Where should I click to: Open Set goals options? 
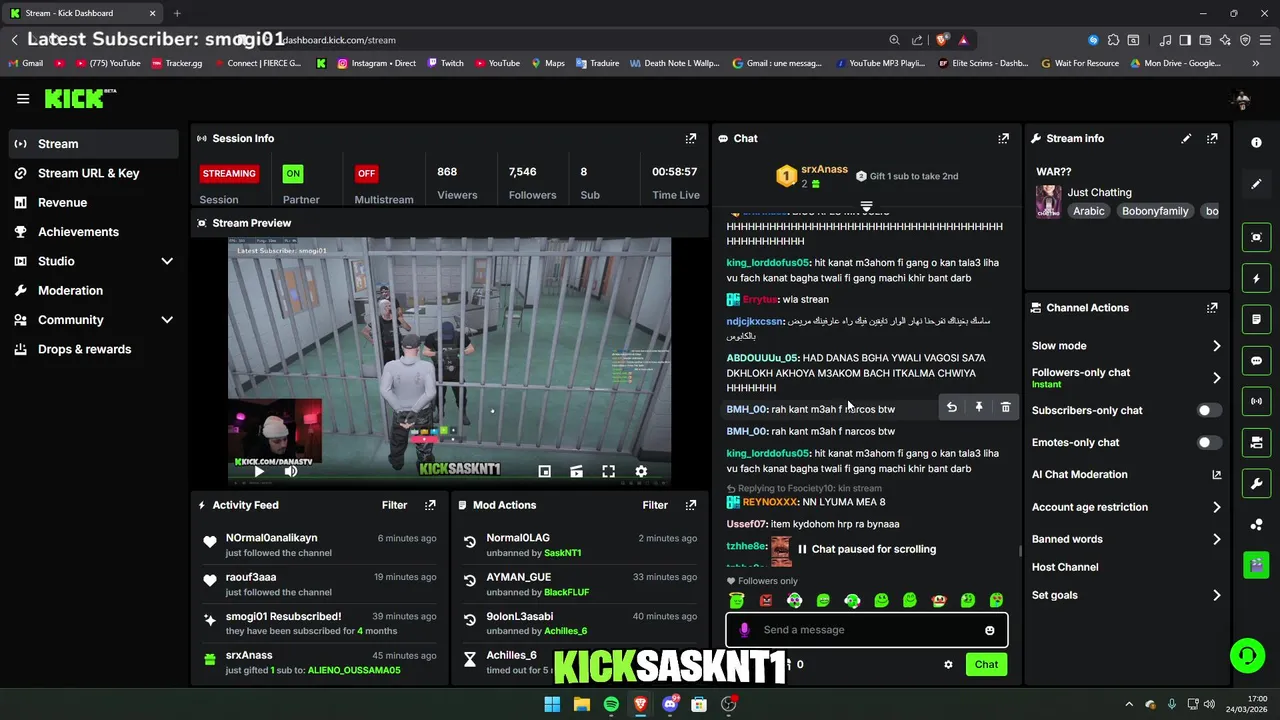tap(1126, 595)
